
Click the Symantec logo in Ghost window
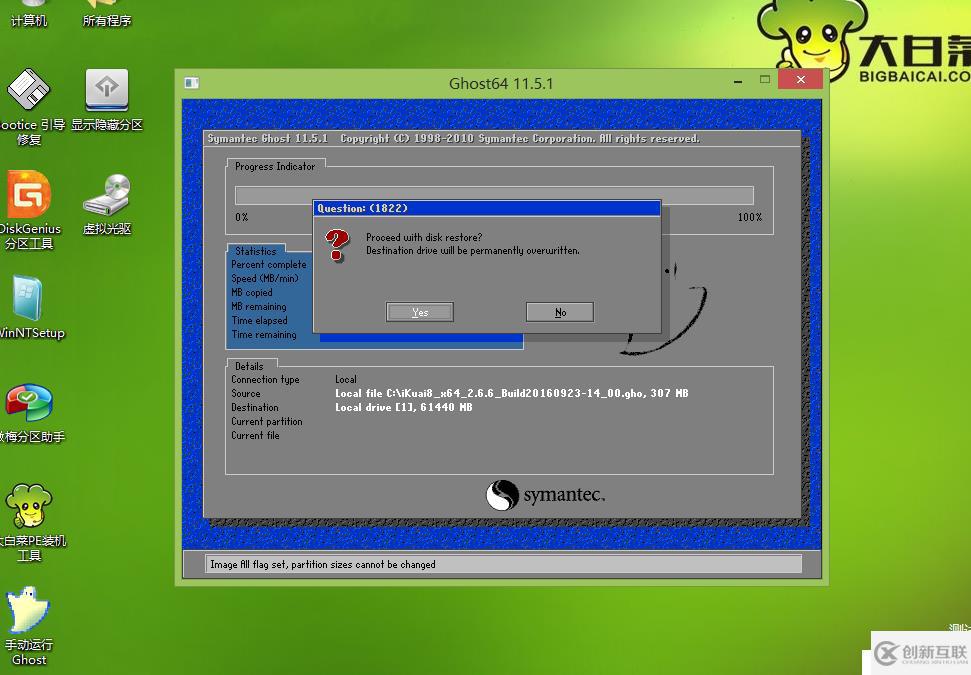(x=545, y=495)
